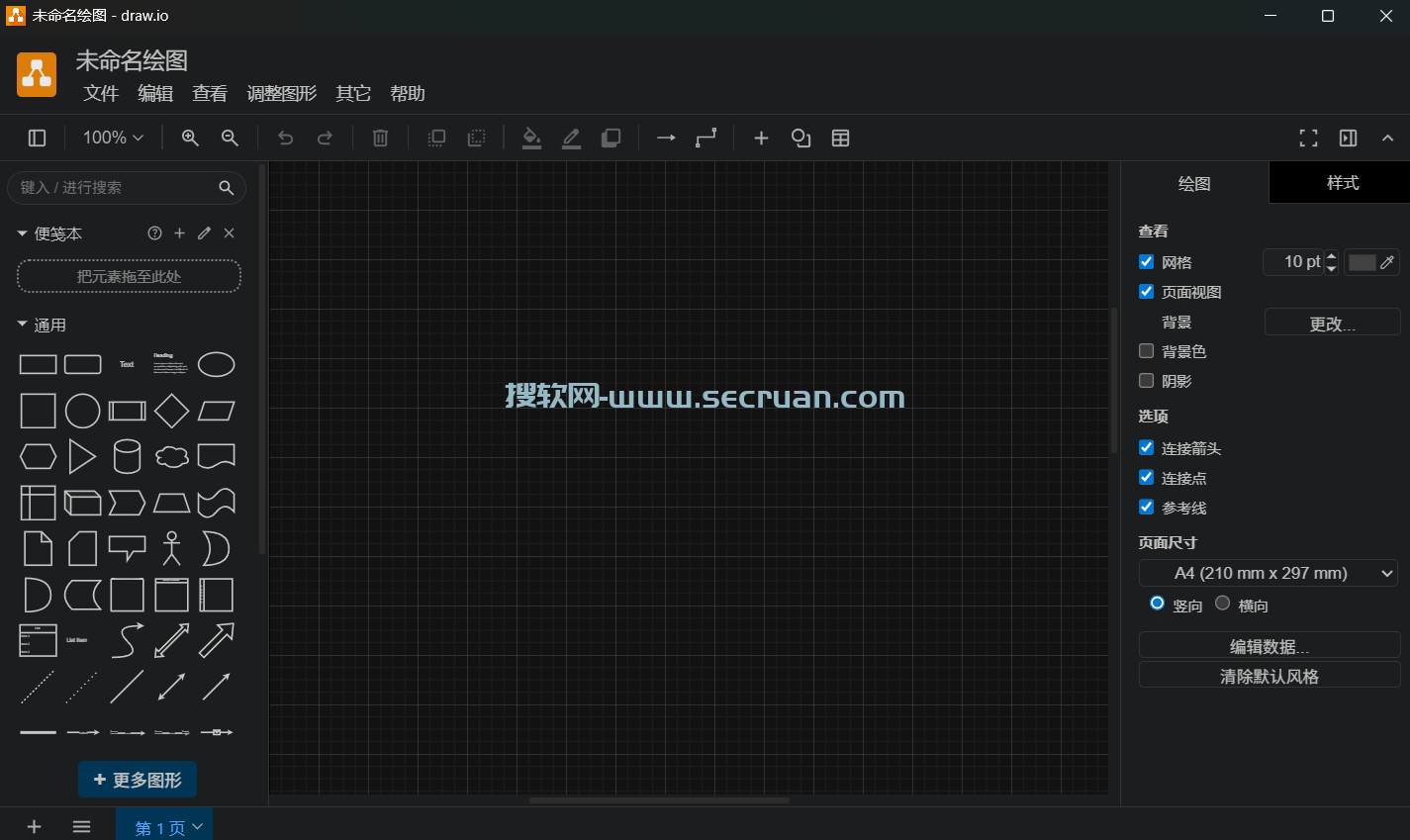Click the insert table icon
The height and width of the screenshot is (840, 1410).
point(840,138)
